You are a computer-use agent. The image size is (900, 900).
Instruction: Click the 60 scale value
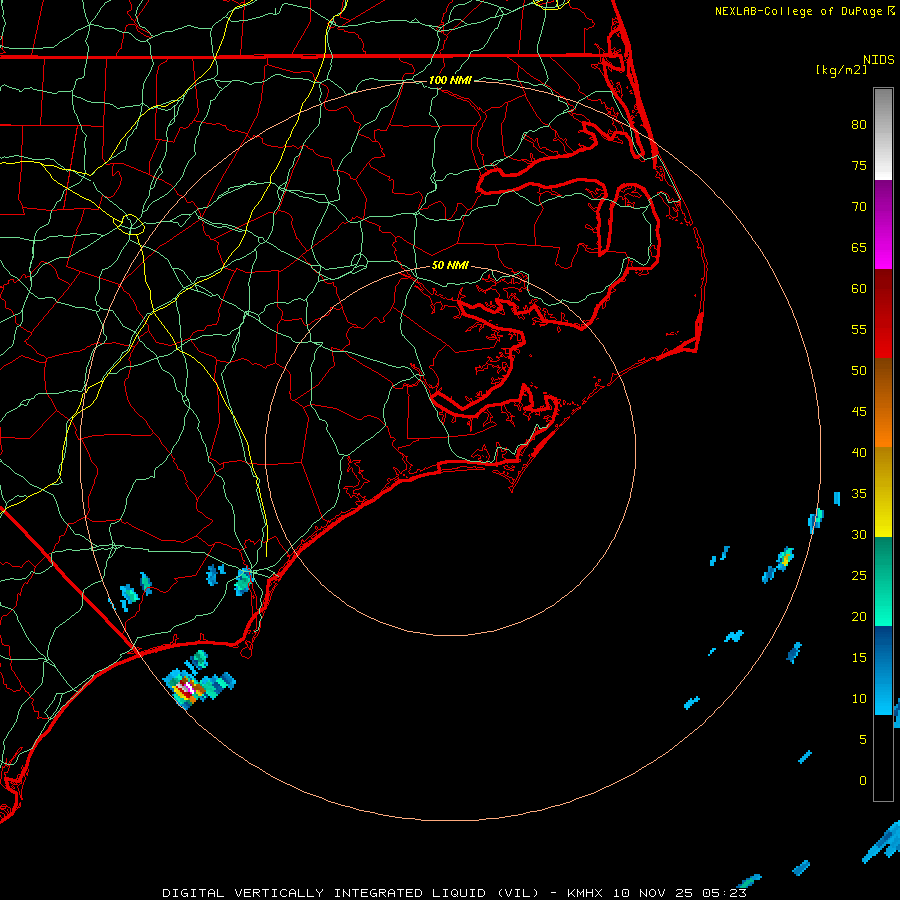point(859,289)
